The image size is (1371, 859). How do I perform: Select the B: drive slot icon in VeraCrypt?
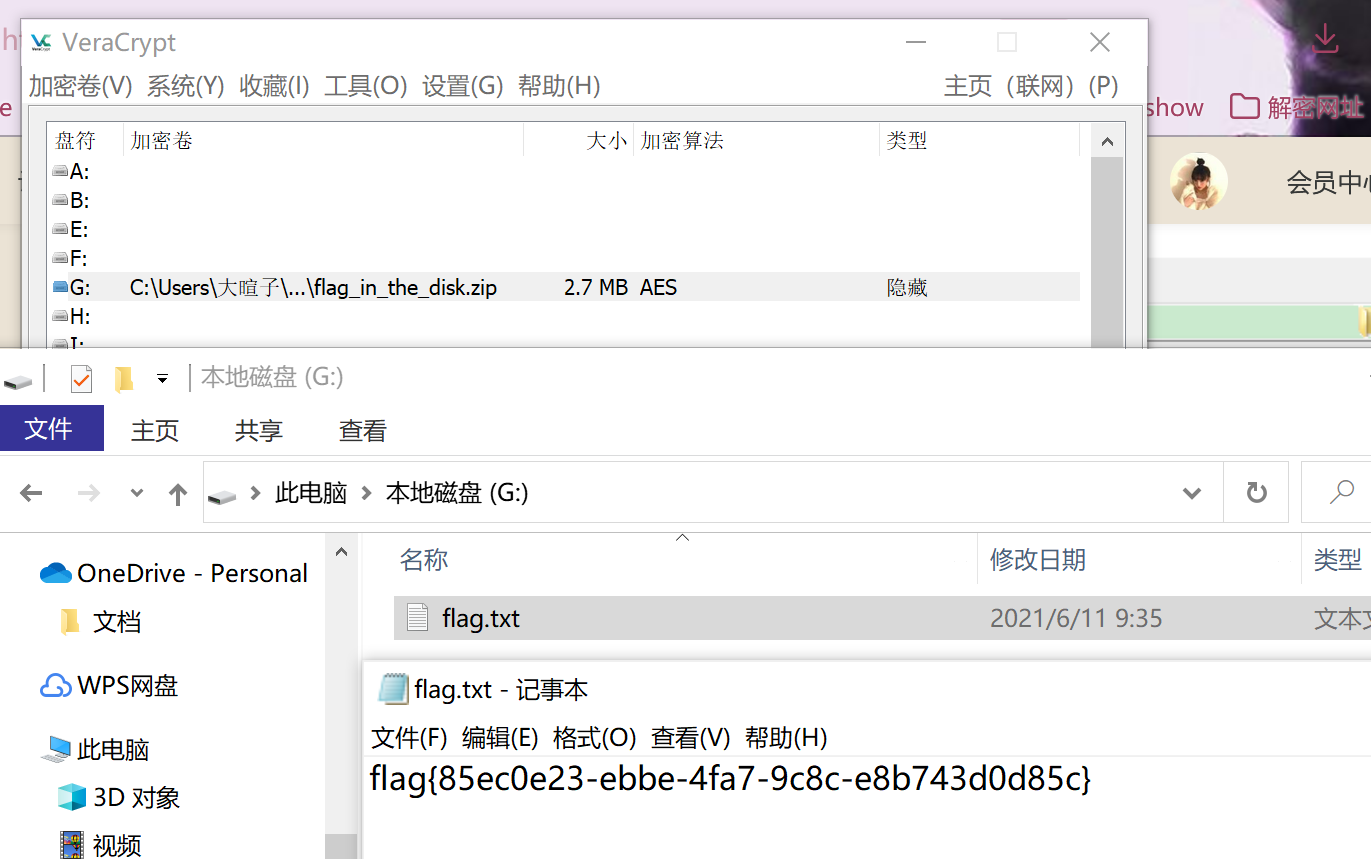[x=60, y=201]
